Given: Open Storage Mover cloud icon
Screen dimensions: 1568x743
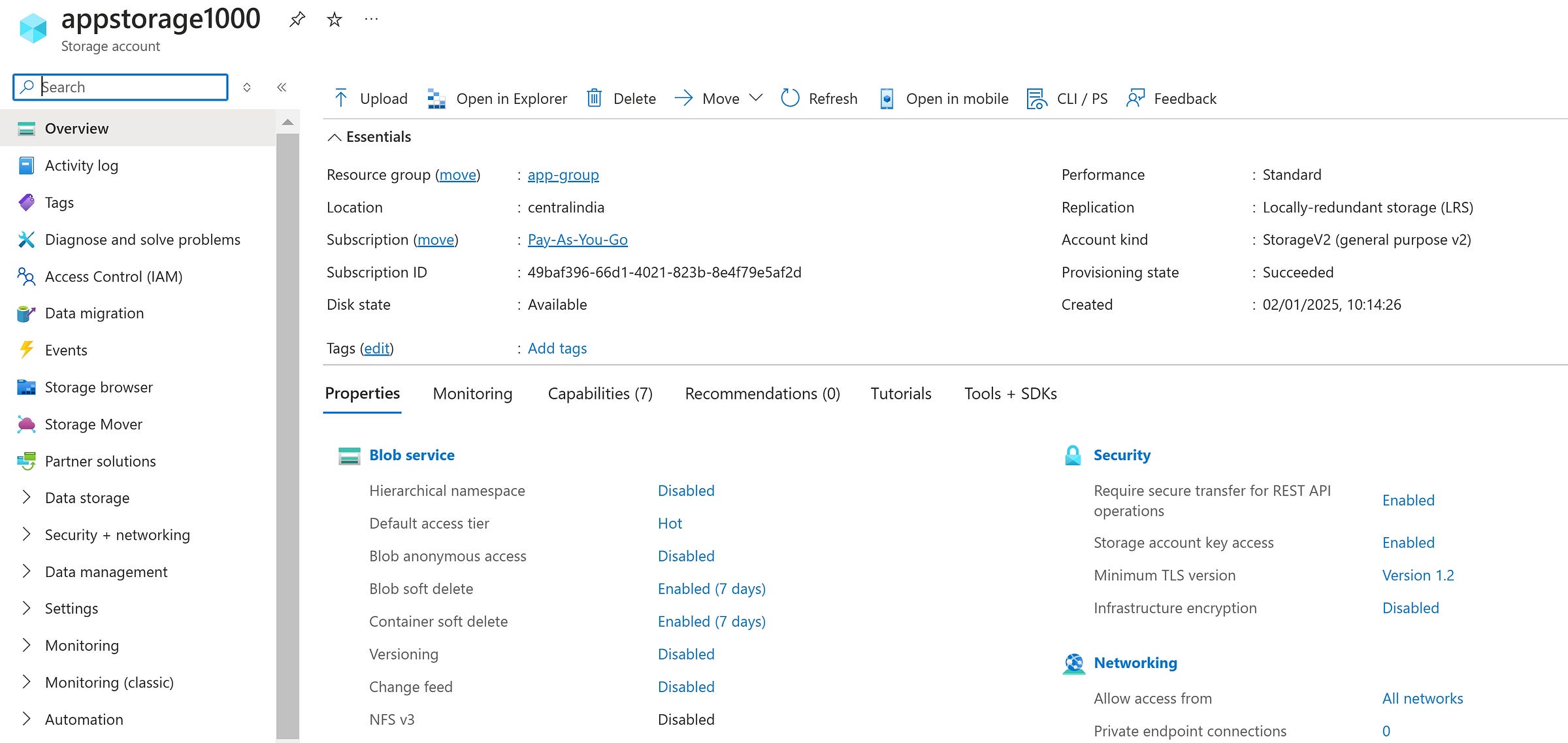Looking at the screenshot, I should tap(26, 424).
